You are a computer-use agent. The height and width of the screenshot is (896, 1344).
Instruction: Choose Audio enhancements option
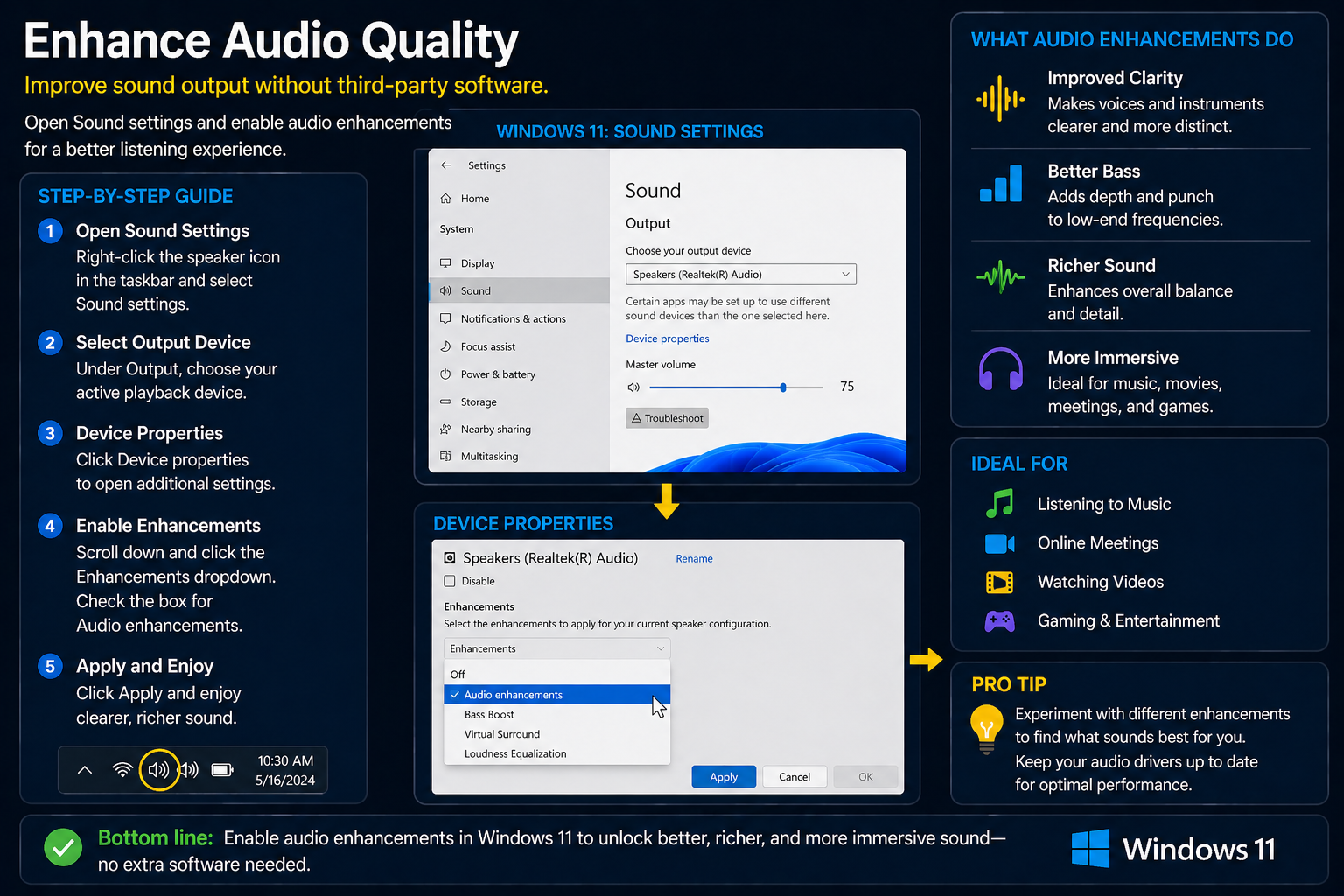(556, 695)
